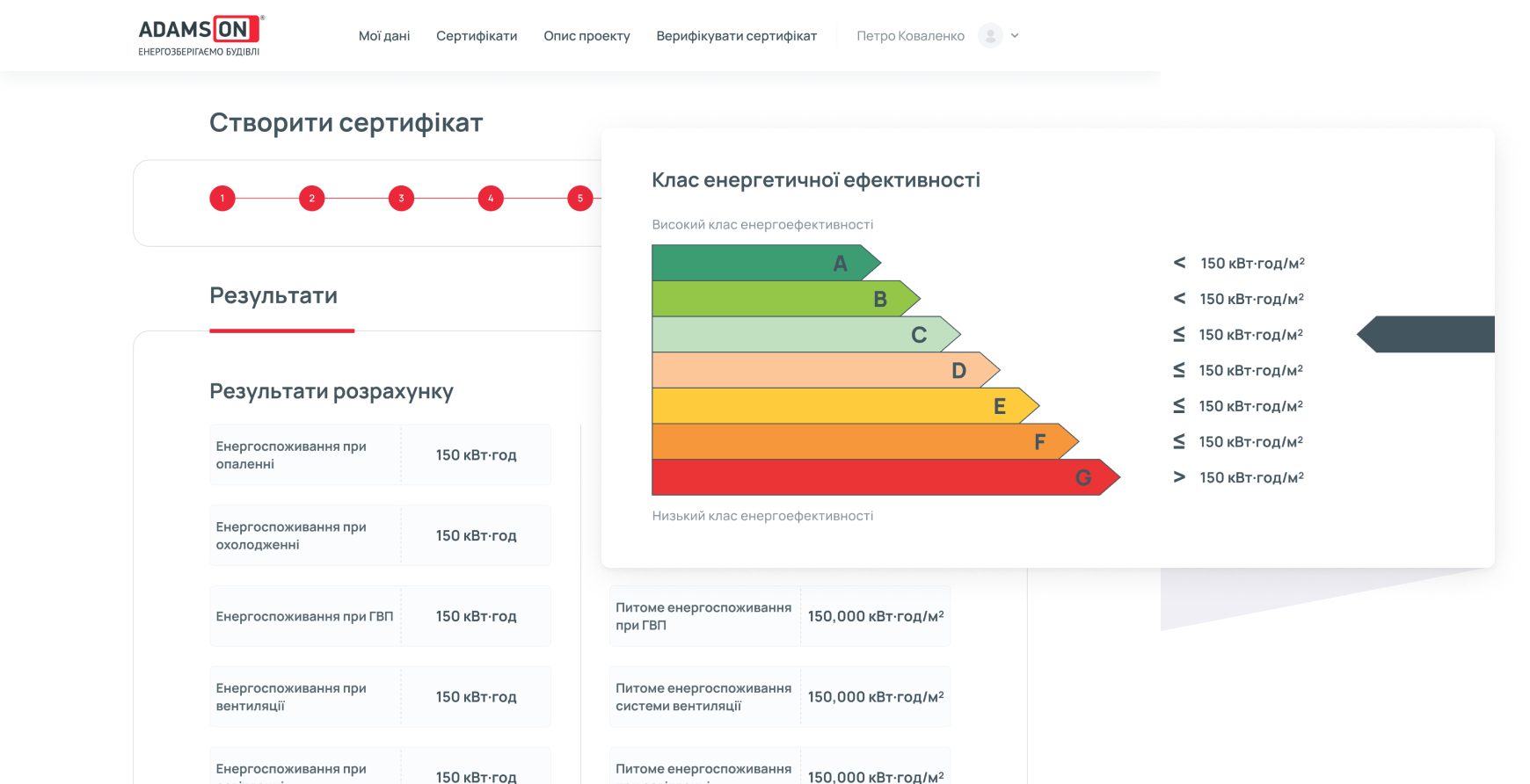Click the dark gray class indicator arrow
Image resolution: width=1530 pixels, height=784 pixels.
click(x=1429, y=335)
